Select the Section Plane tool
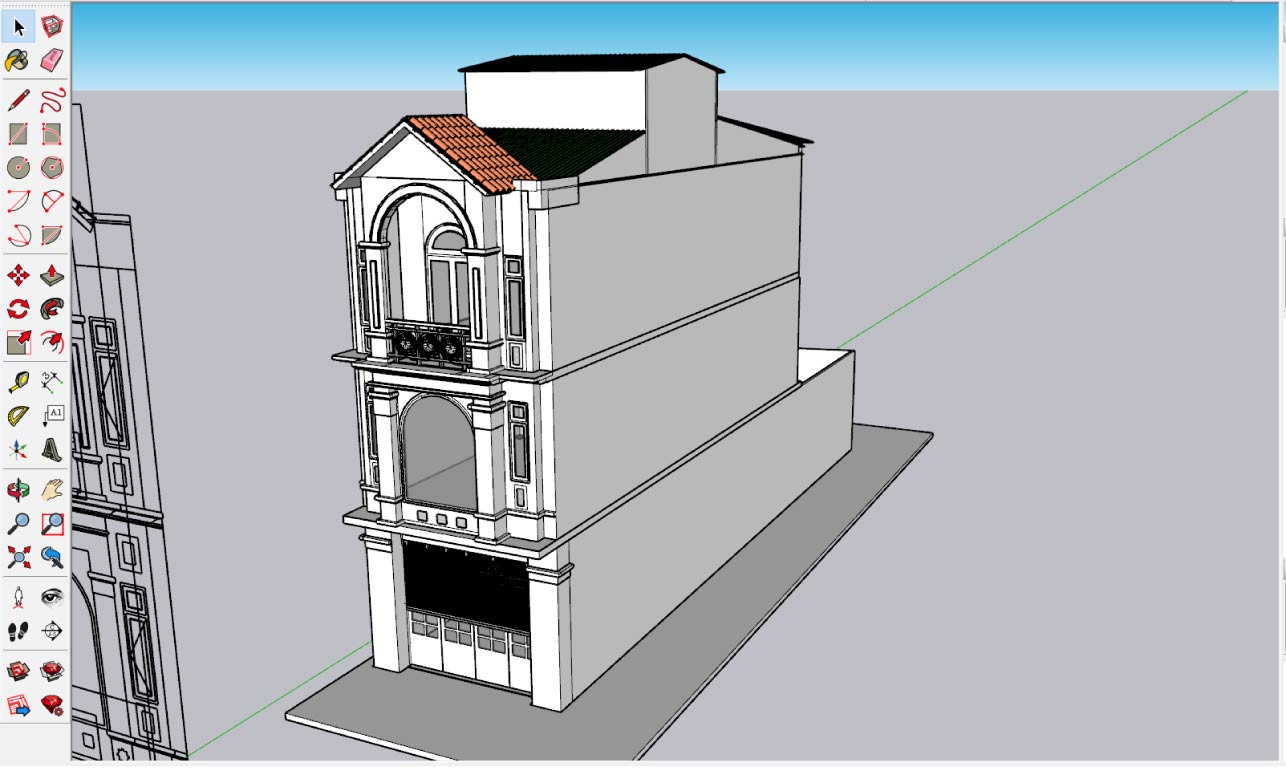1286x768 pixels. tap(52, 631)
